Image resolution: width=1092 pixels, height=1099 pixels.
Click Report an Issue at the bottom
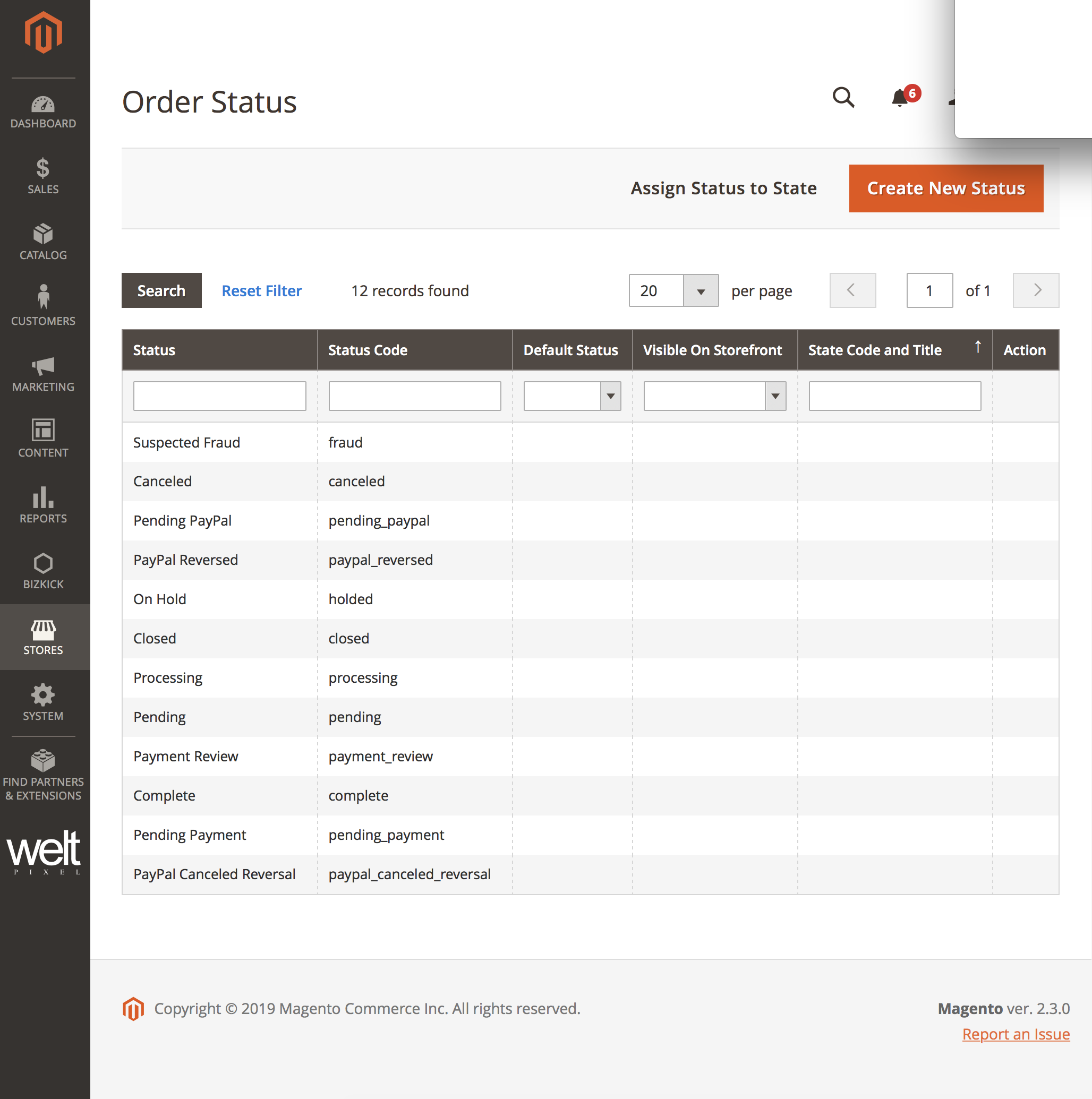(x=1016, y=1034)
